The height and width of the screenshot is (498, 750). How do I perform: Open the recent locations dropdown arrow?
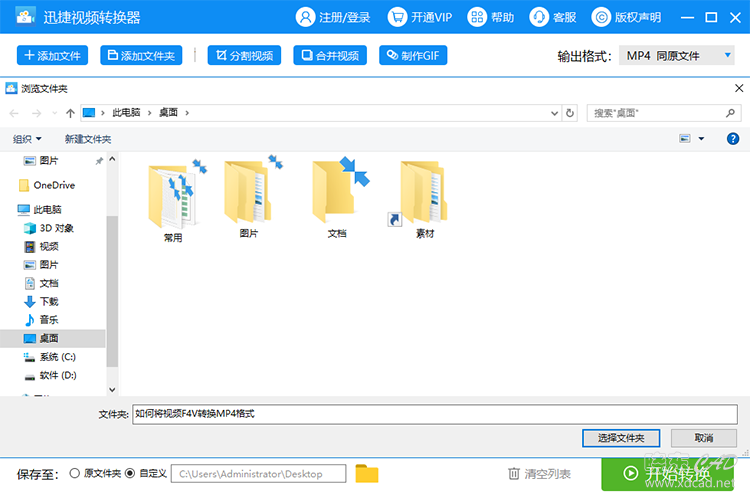point(55,113)
